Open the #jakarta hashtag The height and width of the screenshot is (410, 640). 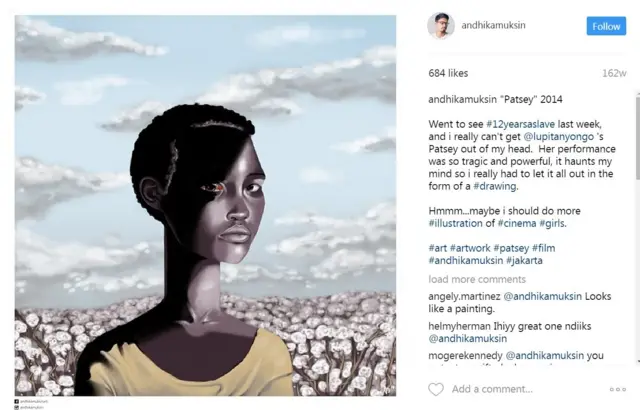tap(524, 261)
